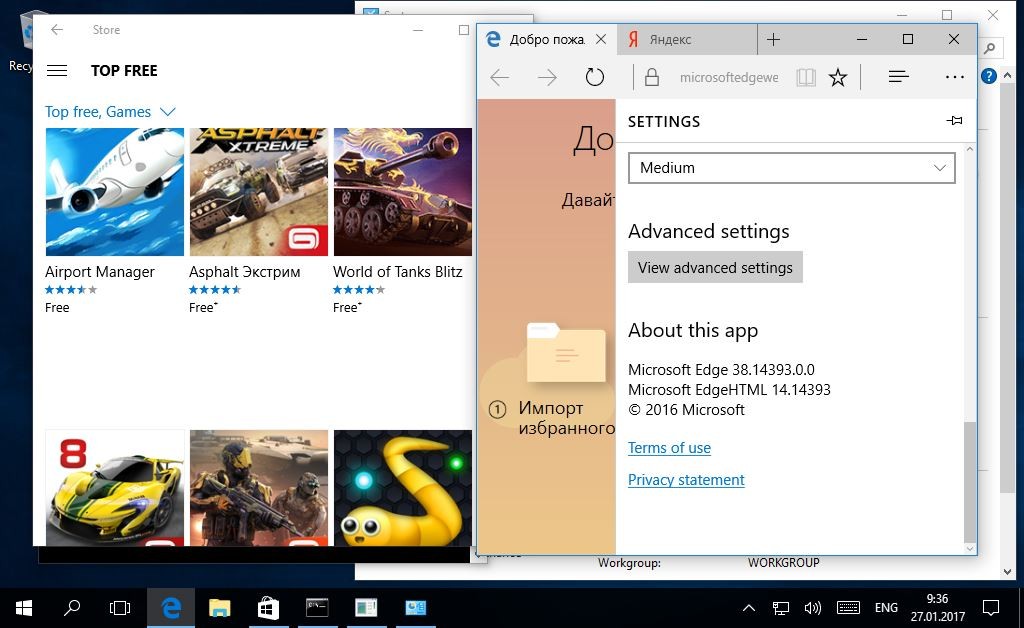1024x628 pixels.
Task: Open the Medium dropdown in Settings
Action: 792,168
